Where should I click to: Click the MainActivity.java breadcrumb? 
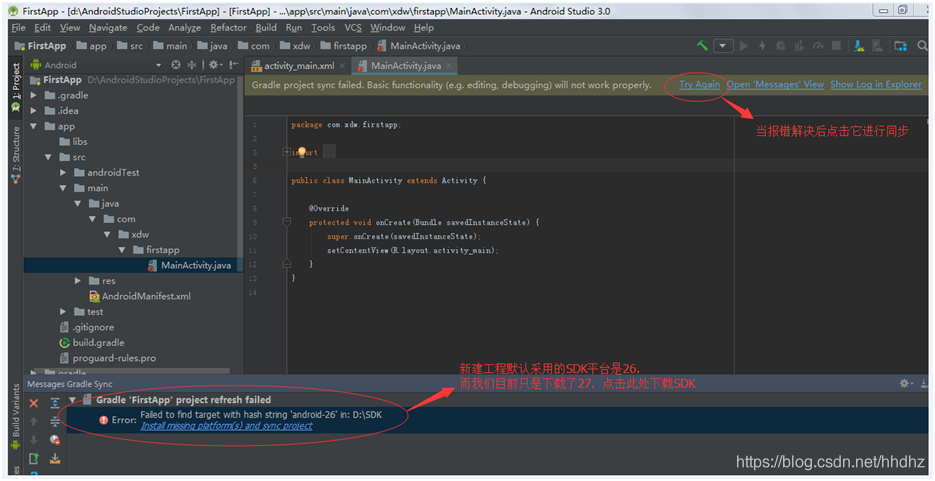(x=419, y=46)
